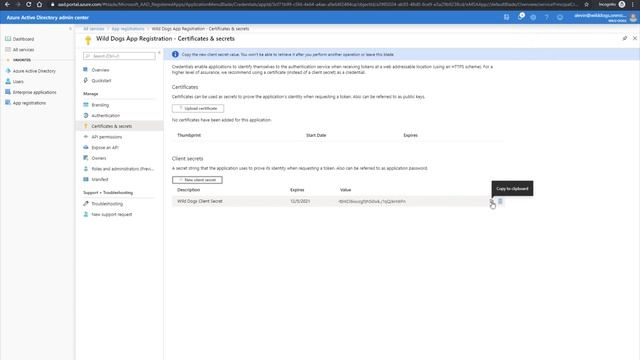The image size is (640, 360).
Task: Bookmark this page with star icon
Action: point(587,4)
